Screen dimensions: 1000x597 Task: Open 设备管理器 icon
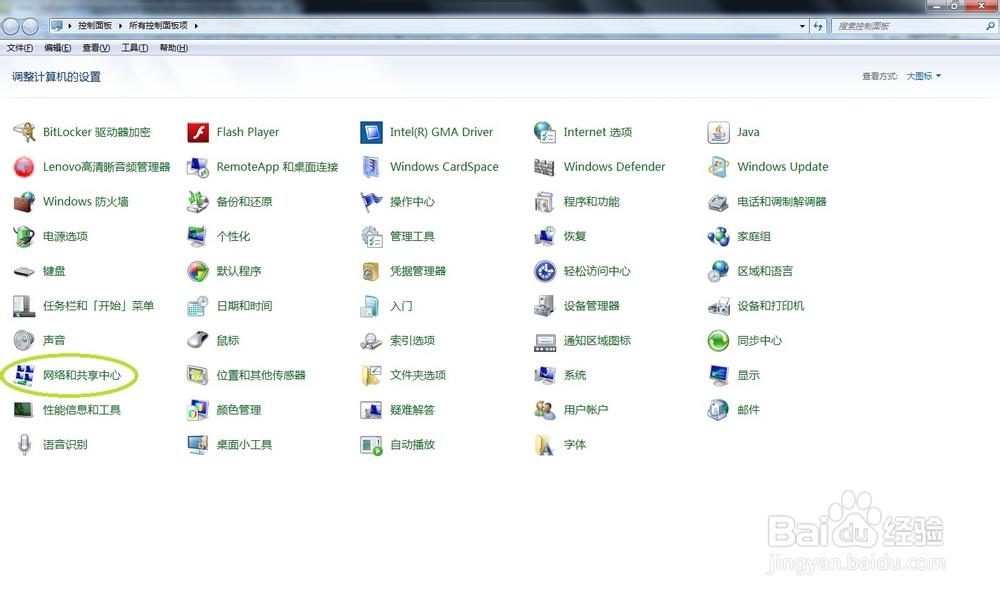545,306
